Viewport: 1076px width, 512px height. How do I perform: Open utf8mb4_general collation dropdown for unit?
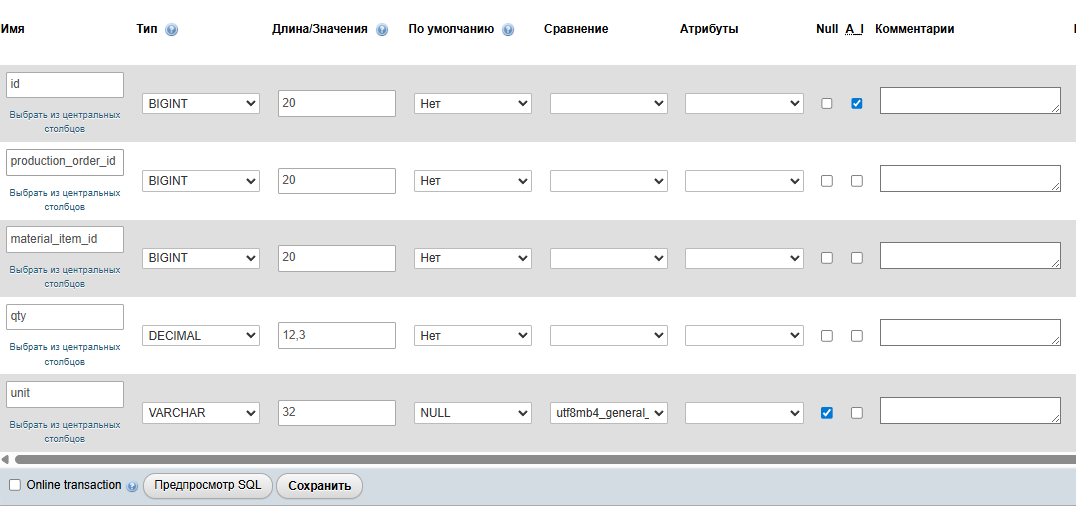[608, 412]
